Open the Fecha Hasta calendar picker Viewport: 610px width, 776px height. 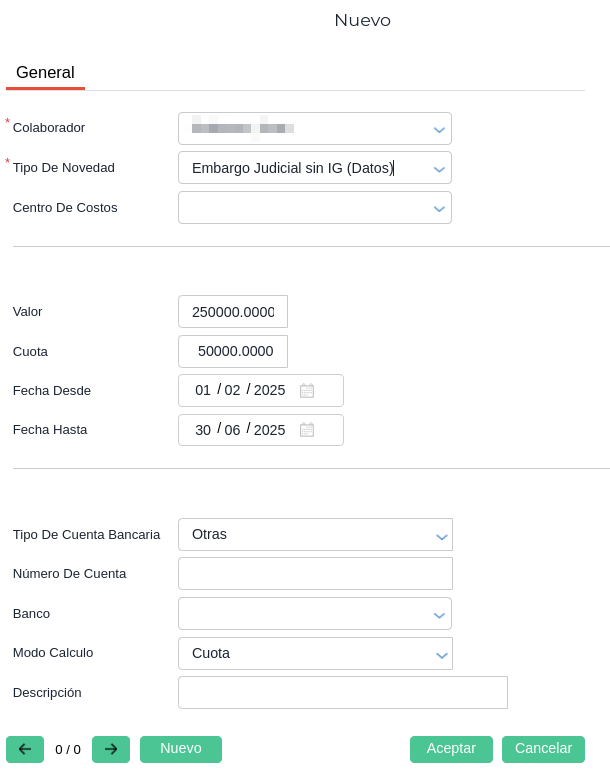(x=307, y=430)
